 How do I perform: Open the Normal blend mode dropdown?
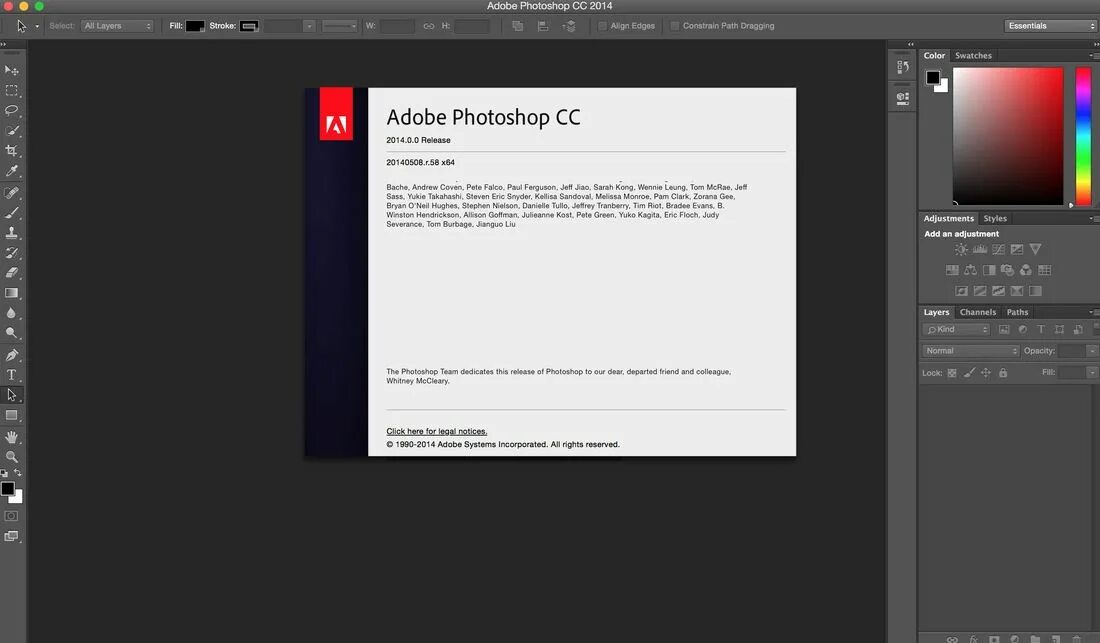(x=970, y=351)
